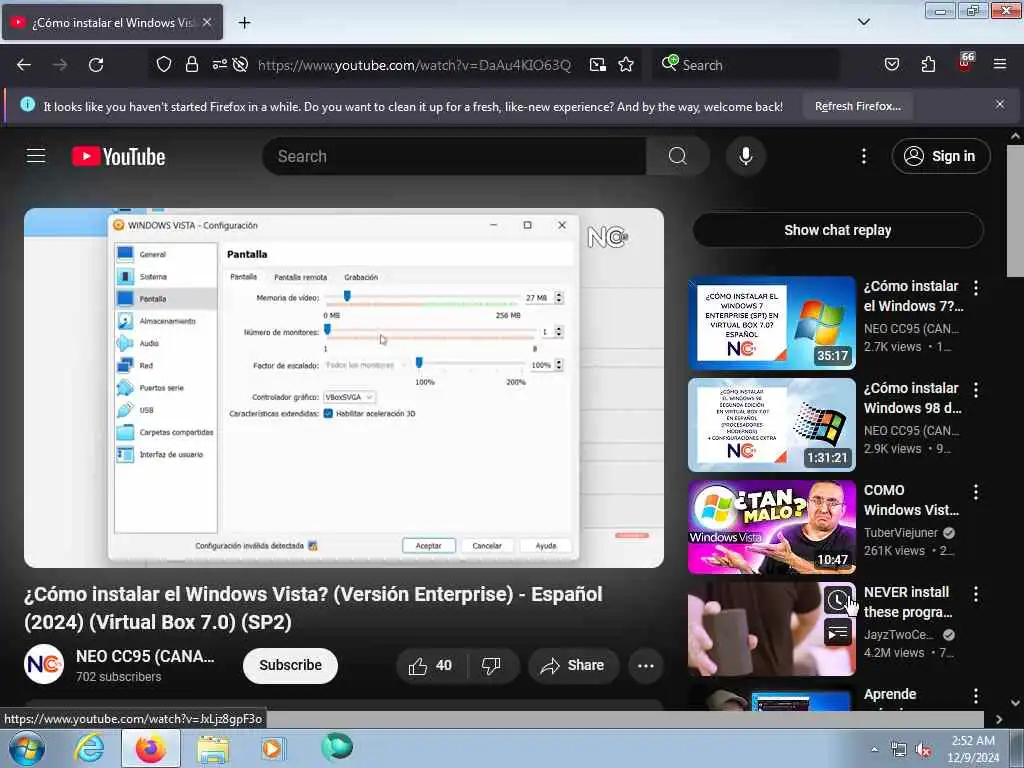This screenshot has width=1024, height=768.
Task: Open menu for the Aprende video
Action: tap(976, 696)
